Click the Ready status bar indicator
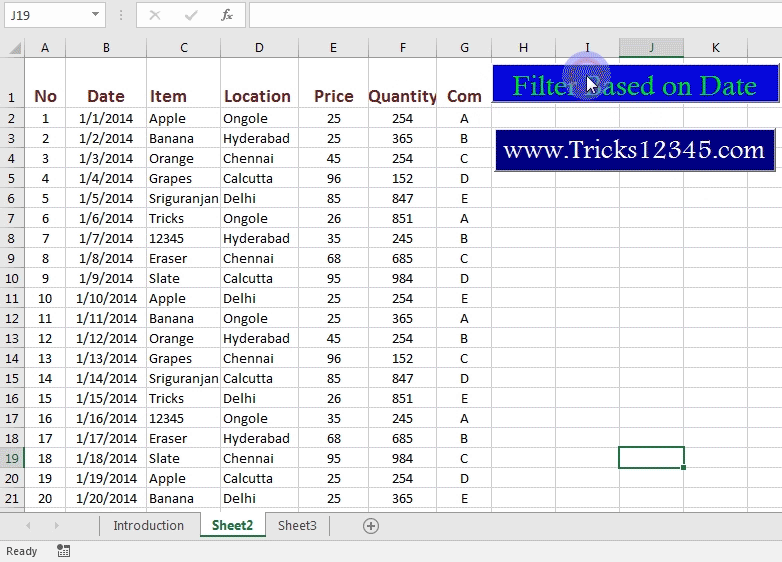 [21, 551]
